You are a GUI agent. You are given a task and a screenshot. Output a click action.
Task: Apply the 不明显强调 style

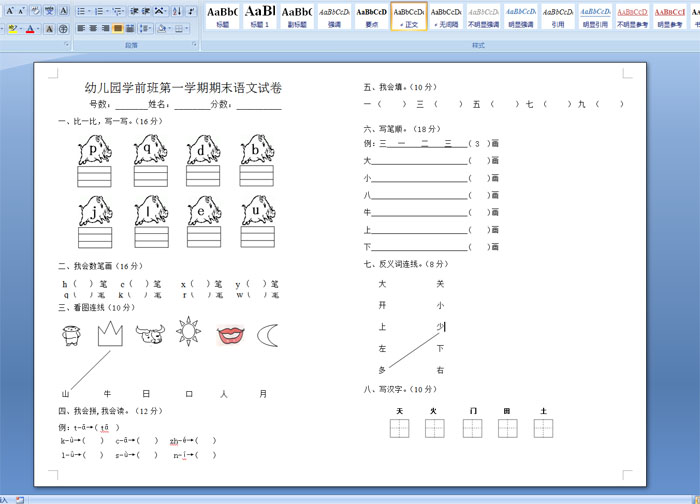[483, 17]
